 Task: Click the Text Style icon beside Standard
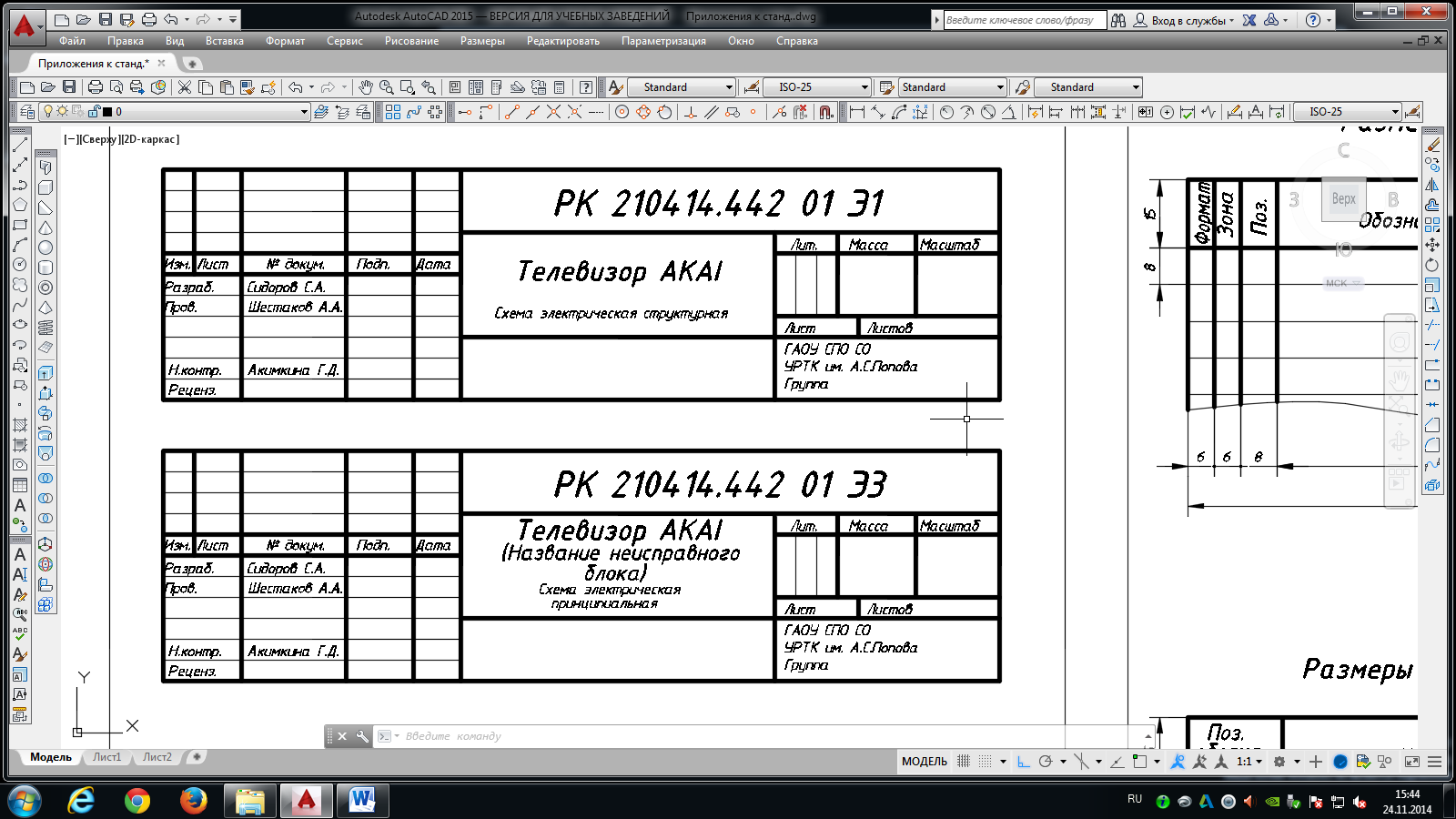(x=615, y=87)
